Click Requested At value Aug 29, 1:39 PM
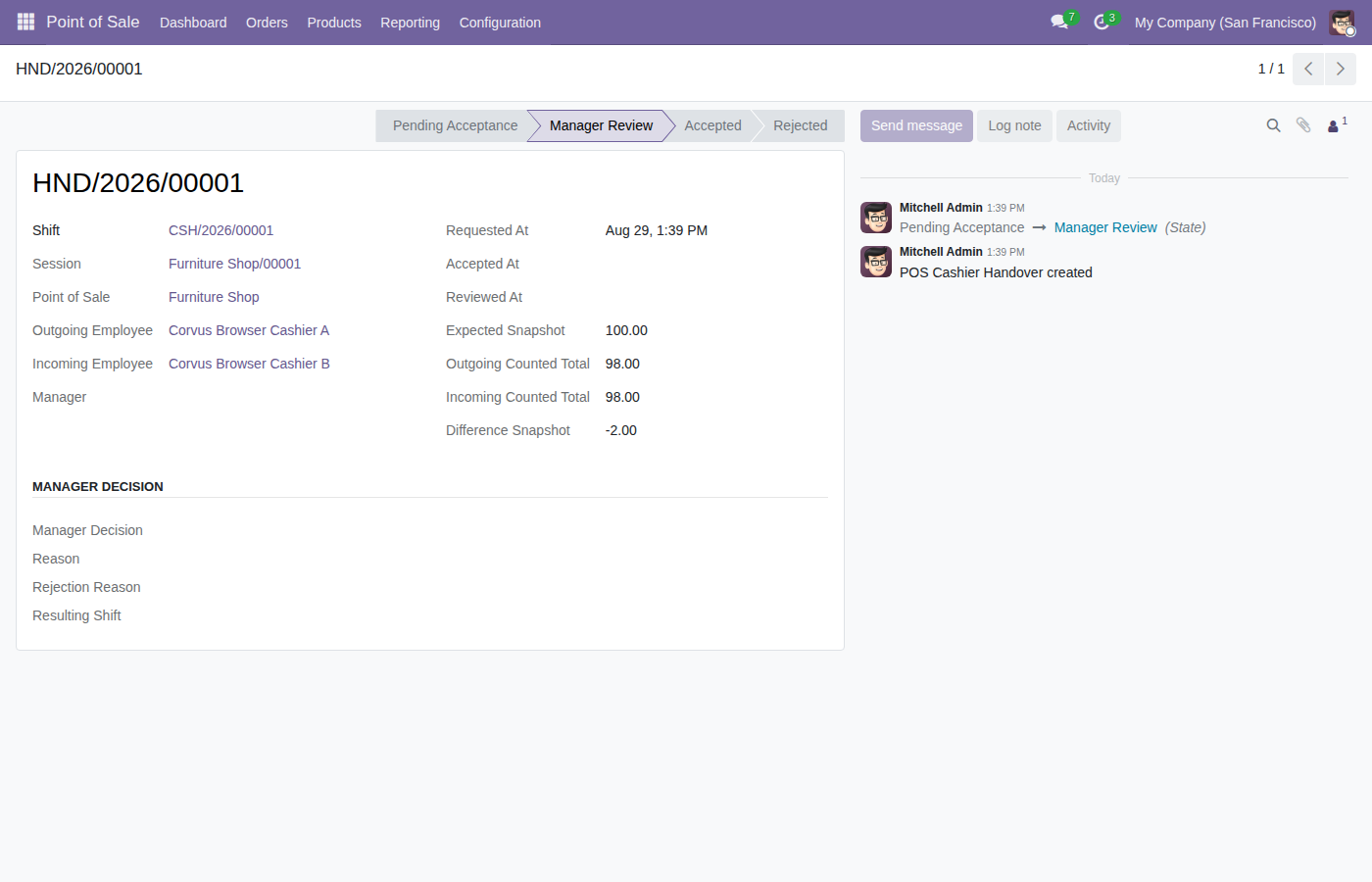This screenshot has width=1372, height=882. (657, 230)
